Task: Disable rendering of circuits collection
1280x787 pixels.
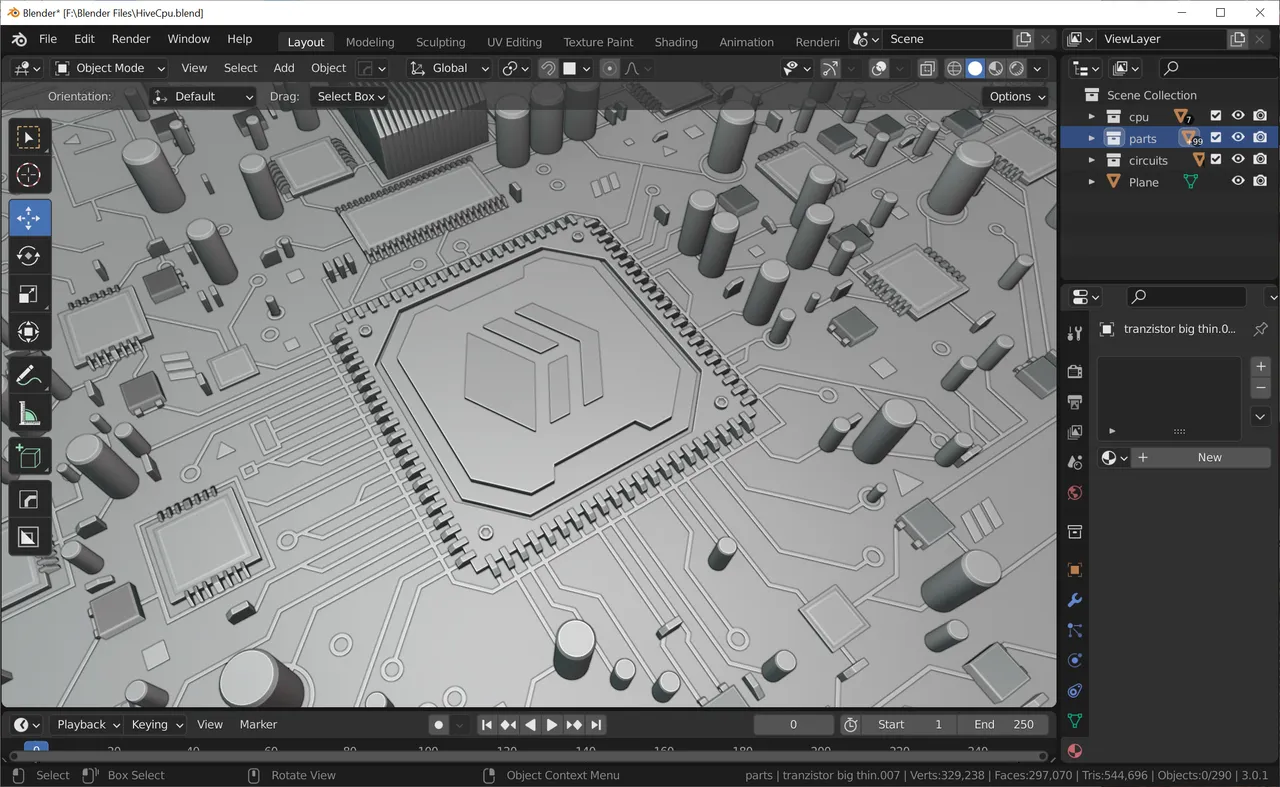Action: coord(1260,160)
